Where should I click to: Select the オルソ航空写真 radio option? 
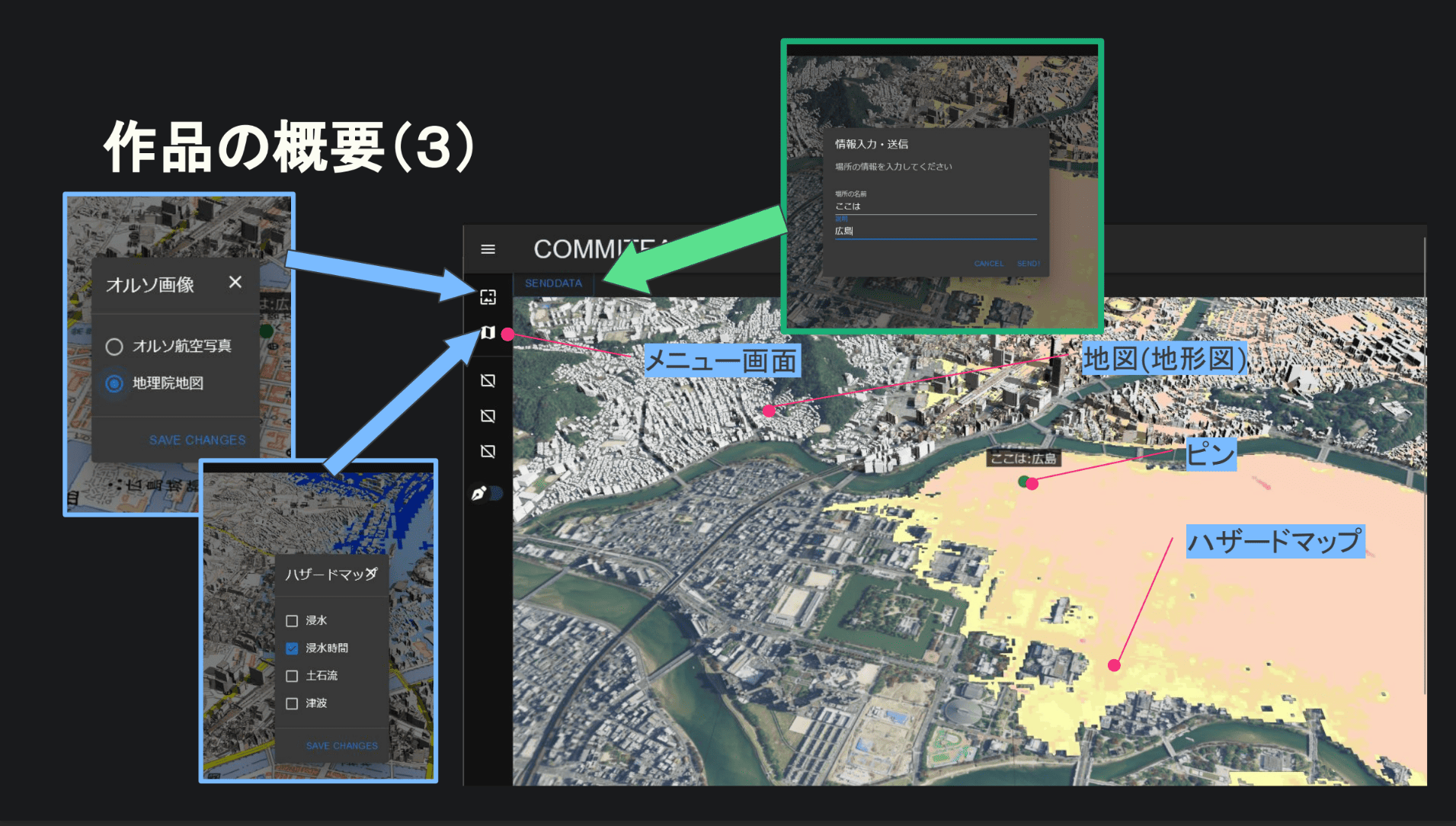(x=114, y=347)
